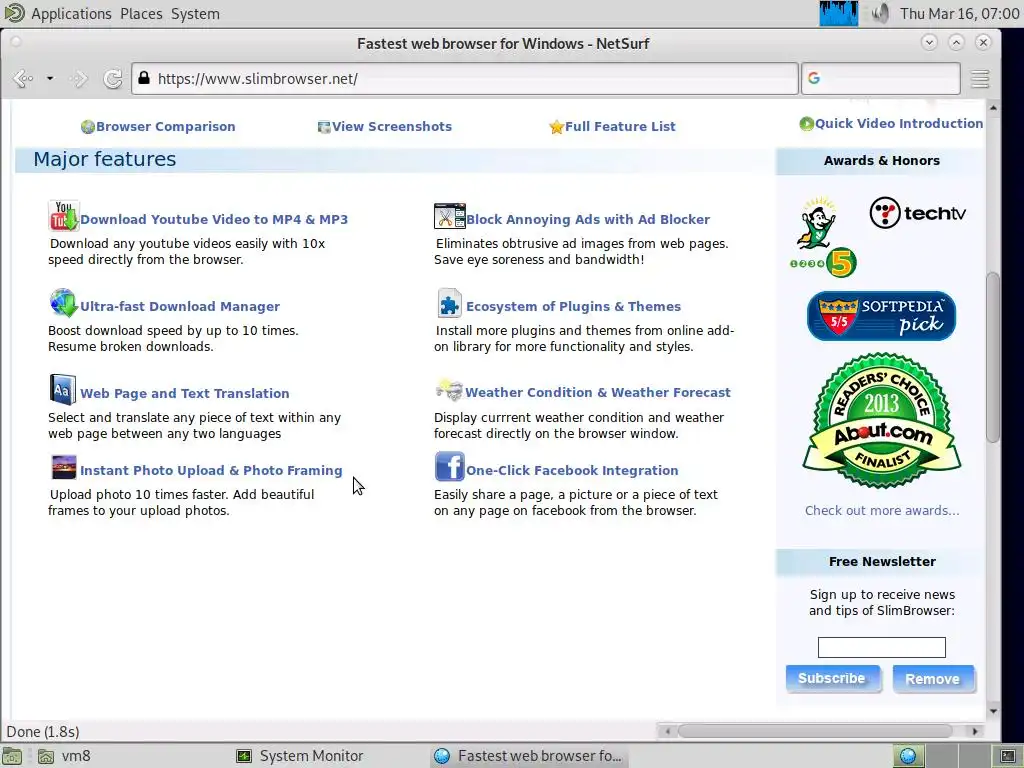Focus the URL address field
Screen dimensions: 1024x768
(x=464, y=79)
